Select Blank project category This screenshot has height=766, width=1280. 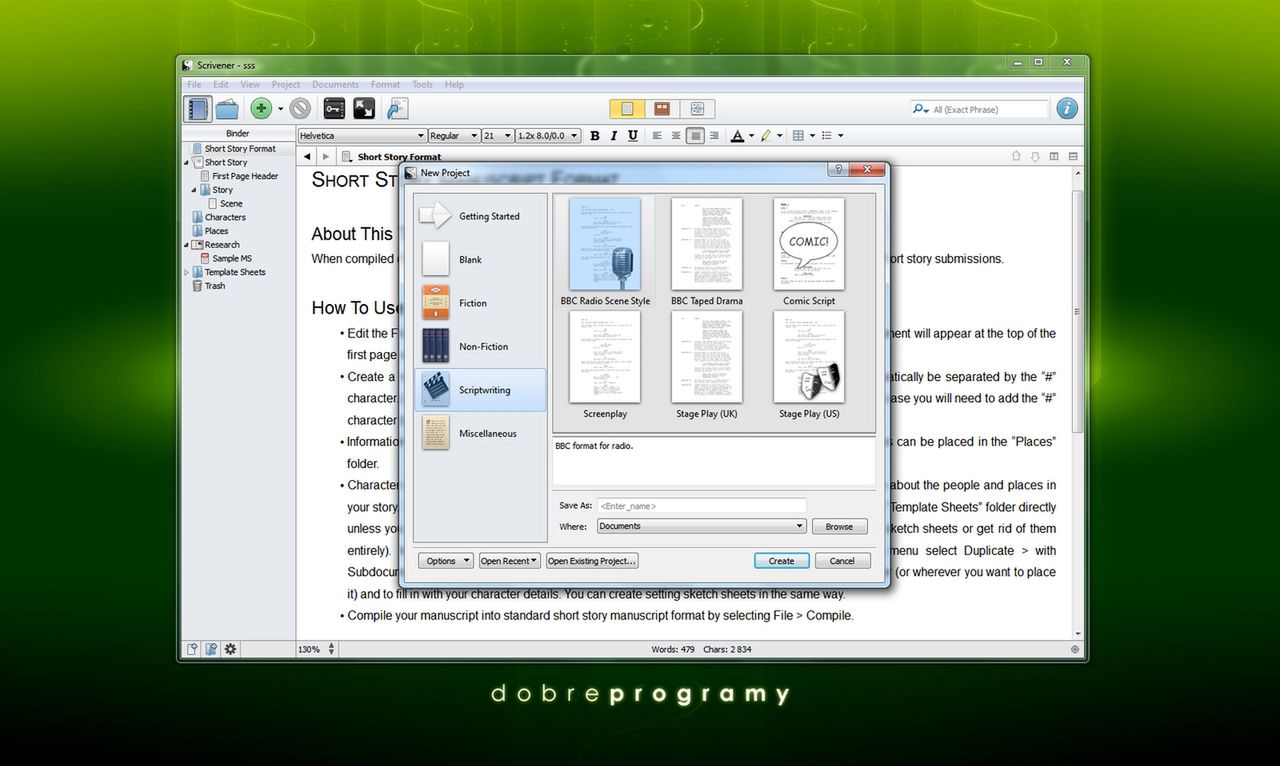(x=481, y=259)
